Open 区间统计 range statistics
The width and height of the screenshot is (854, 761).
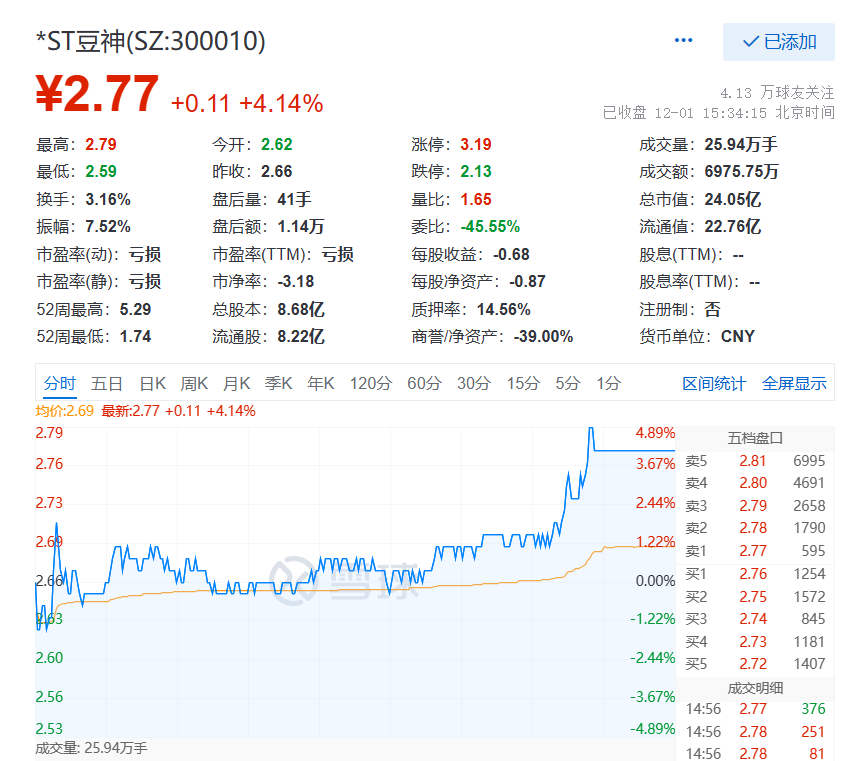[714, 383]
